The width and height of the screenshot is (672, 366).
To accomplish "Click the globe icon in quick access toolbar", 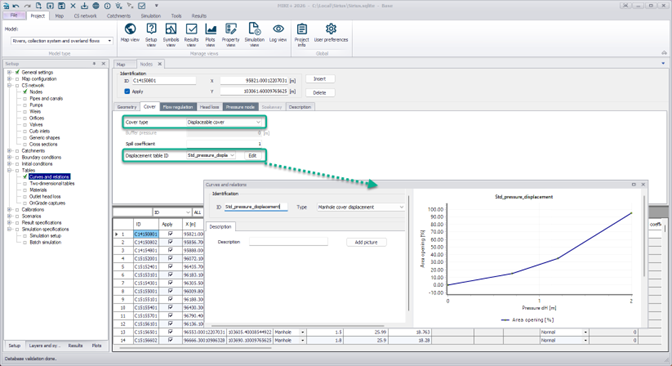I will point(96,6).
